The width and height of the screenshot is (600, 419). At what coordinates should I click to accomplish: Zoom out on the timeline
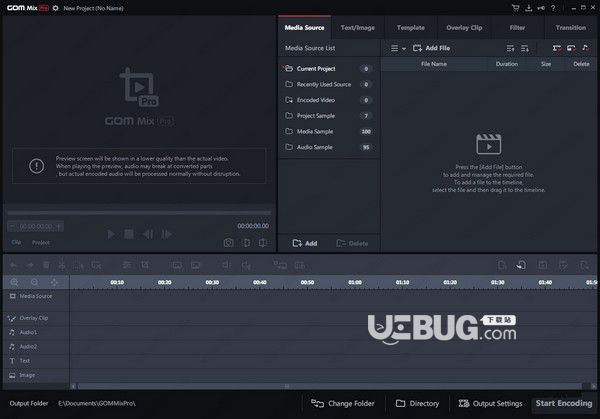(34, 282)
